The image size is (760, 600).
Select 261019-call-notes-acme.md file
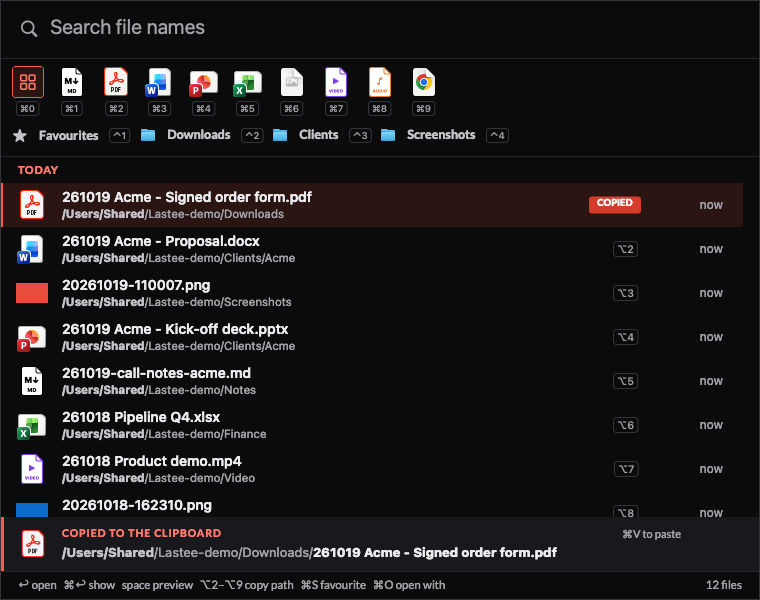point(372,381)
